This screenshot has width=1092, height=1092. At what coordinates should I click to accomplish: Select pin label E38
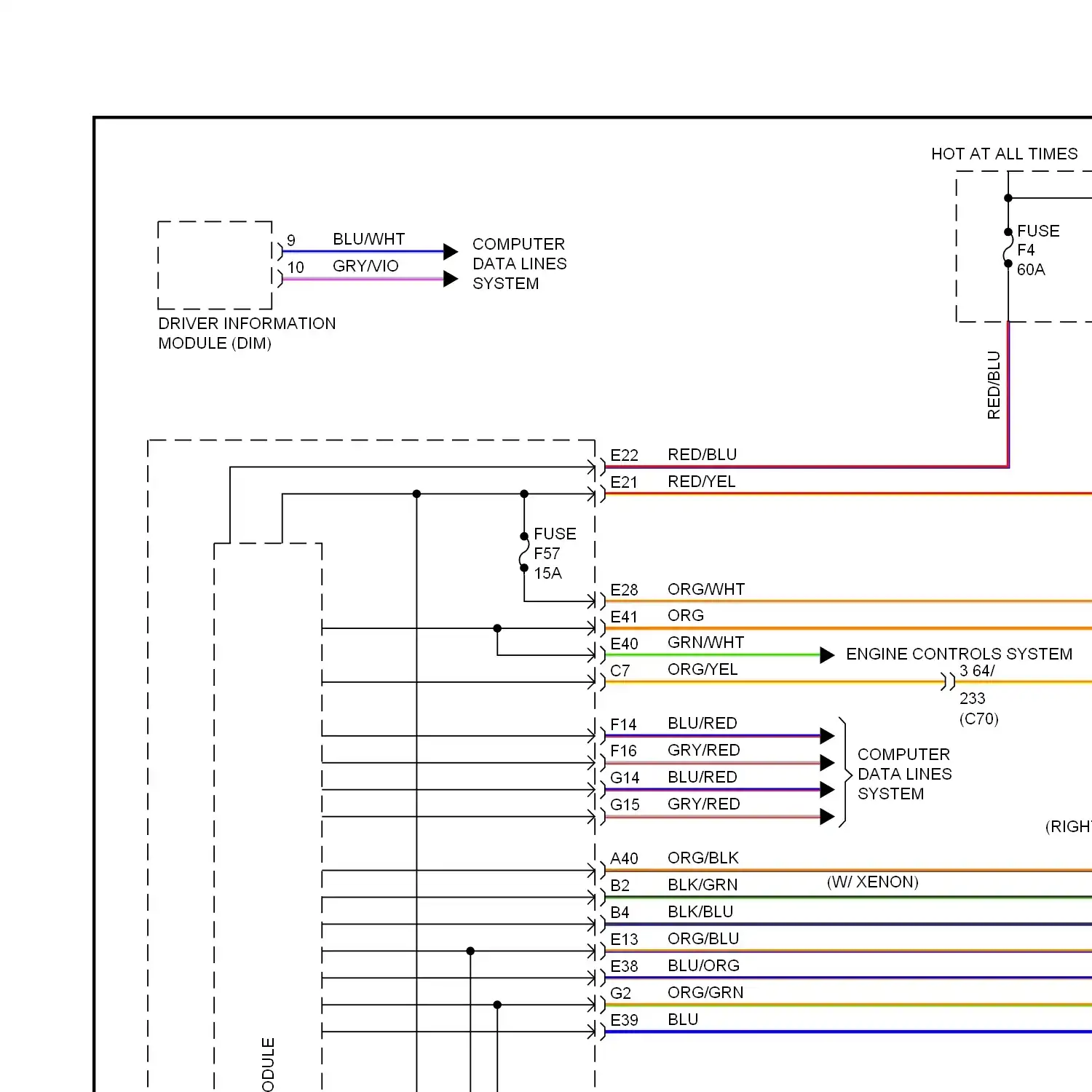[x=624, y=966]
